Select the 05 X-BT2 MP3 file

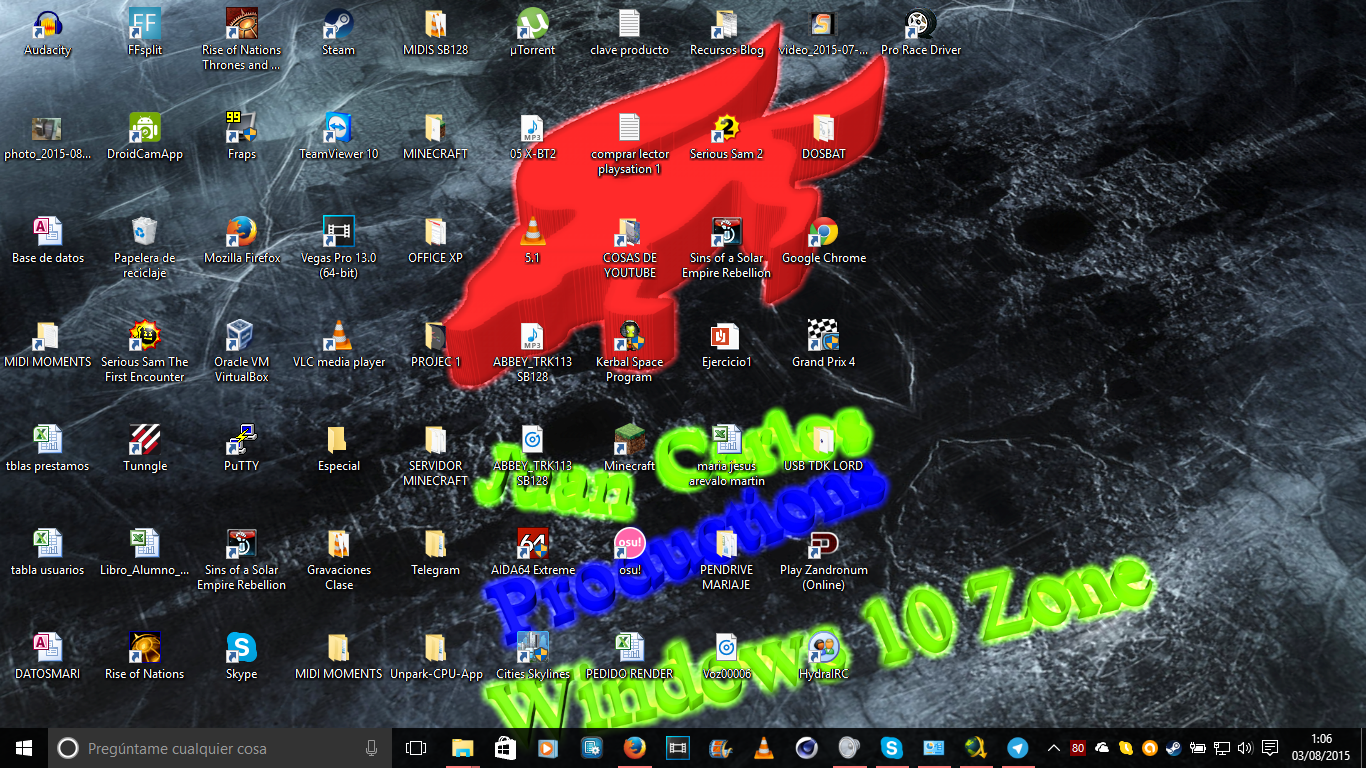coord(532,136)
